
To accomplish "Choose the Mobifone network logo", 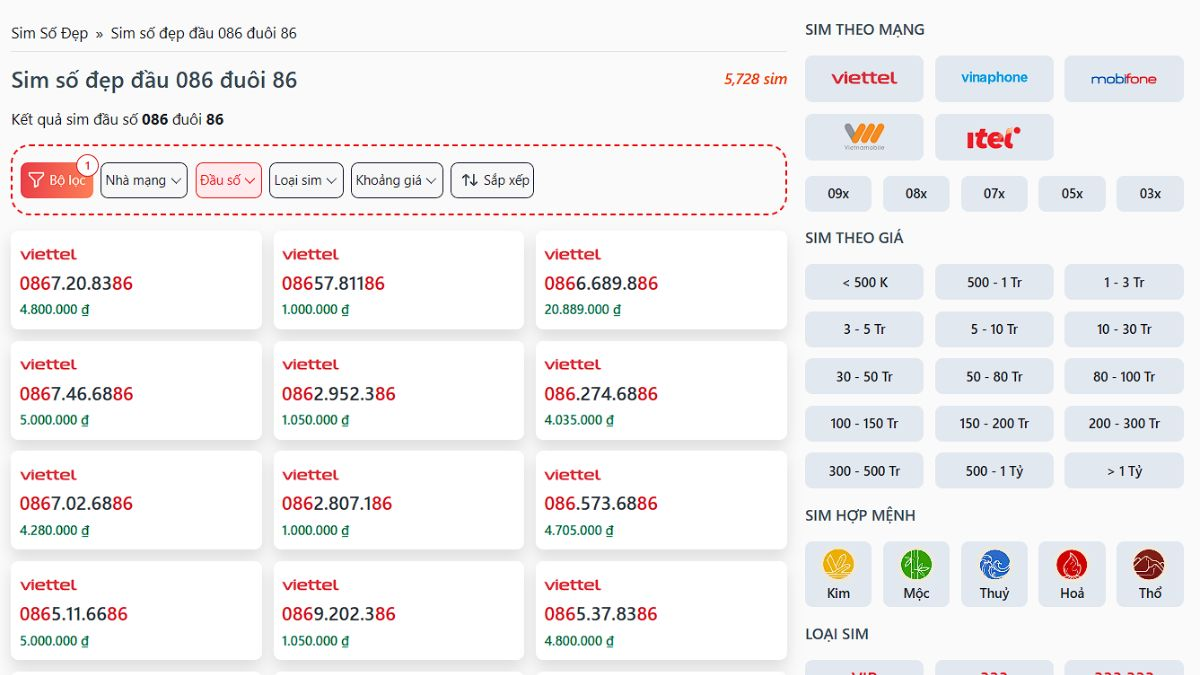I will point(1123,78).
